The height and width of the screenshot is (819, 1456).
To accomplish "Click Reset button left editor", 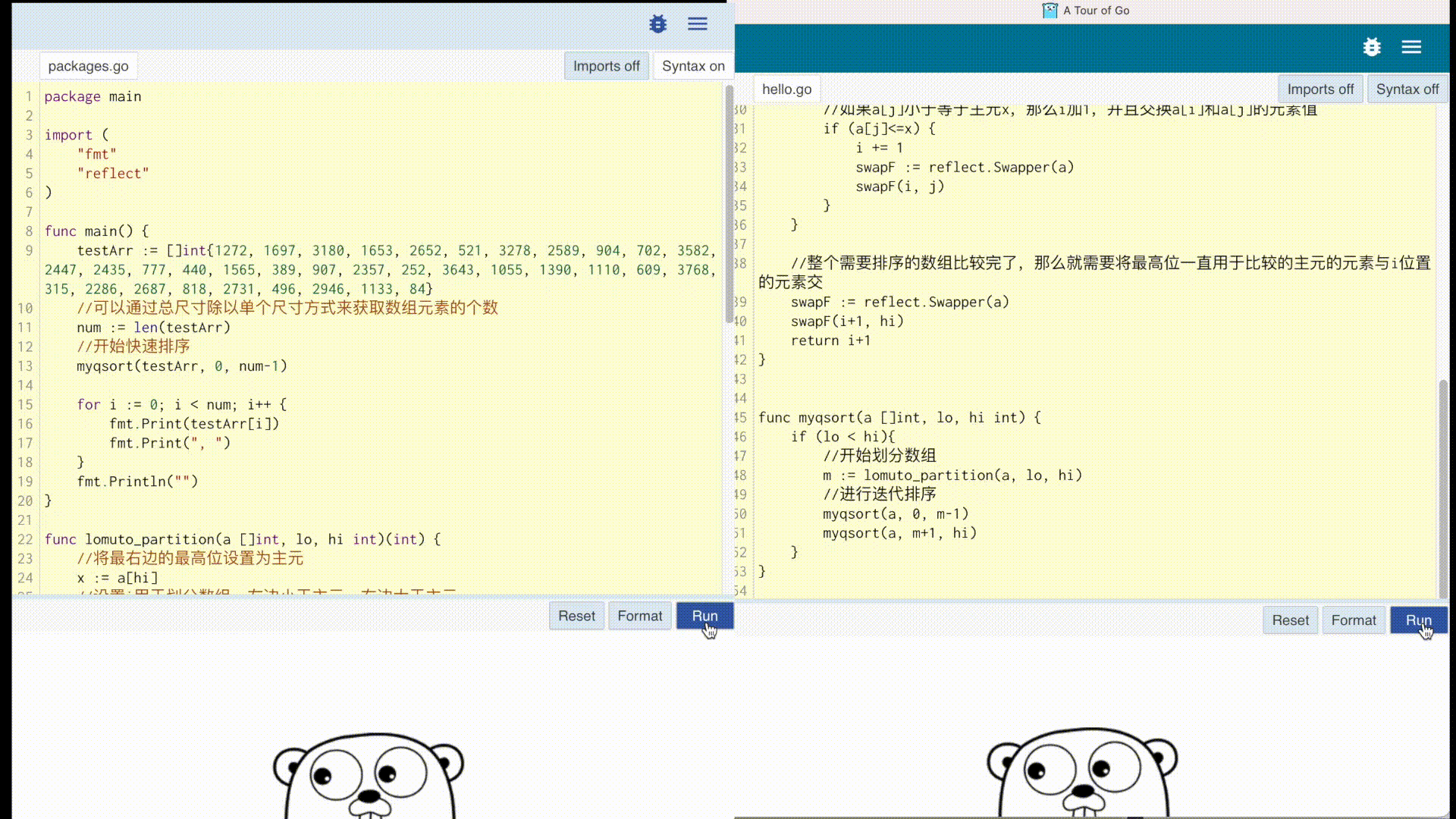I will (x=577, y=616).
